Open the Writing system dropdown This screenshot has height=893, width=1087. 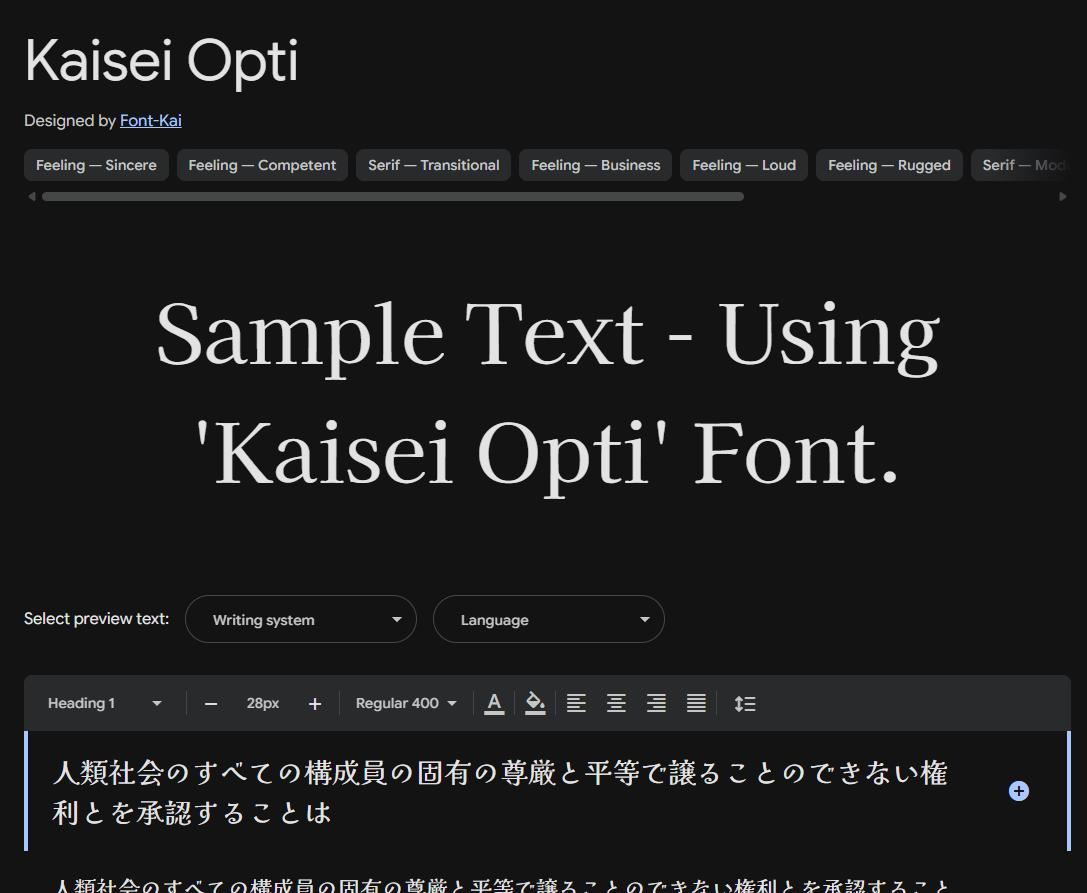301,619
